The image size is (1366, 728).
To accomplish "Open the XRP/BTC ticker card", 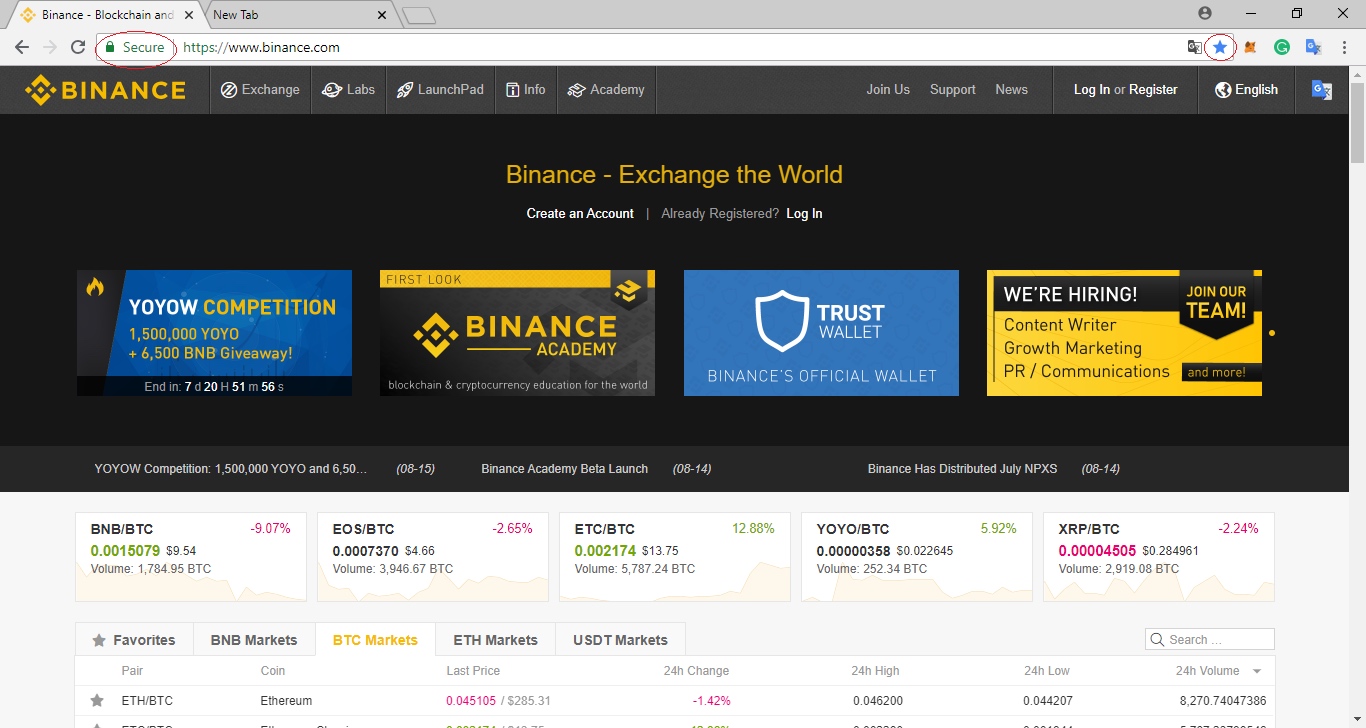I will tap(1159, 557).
